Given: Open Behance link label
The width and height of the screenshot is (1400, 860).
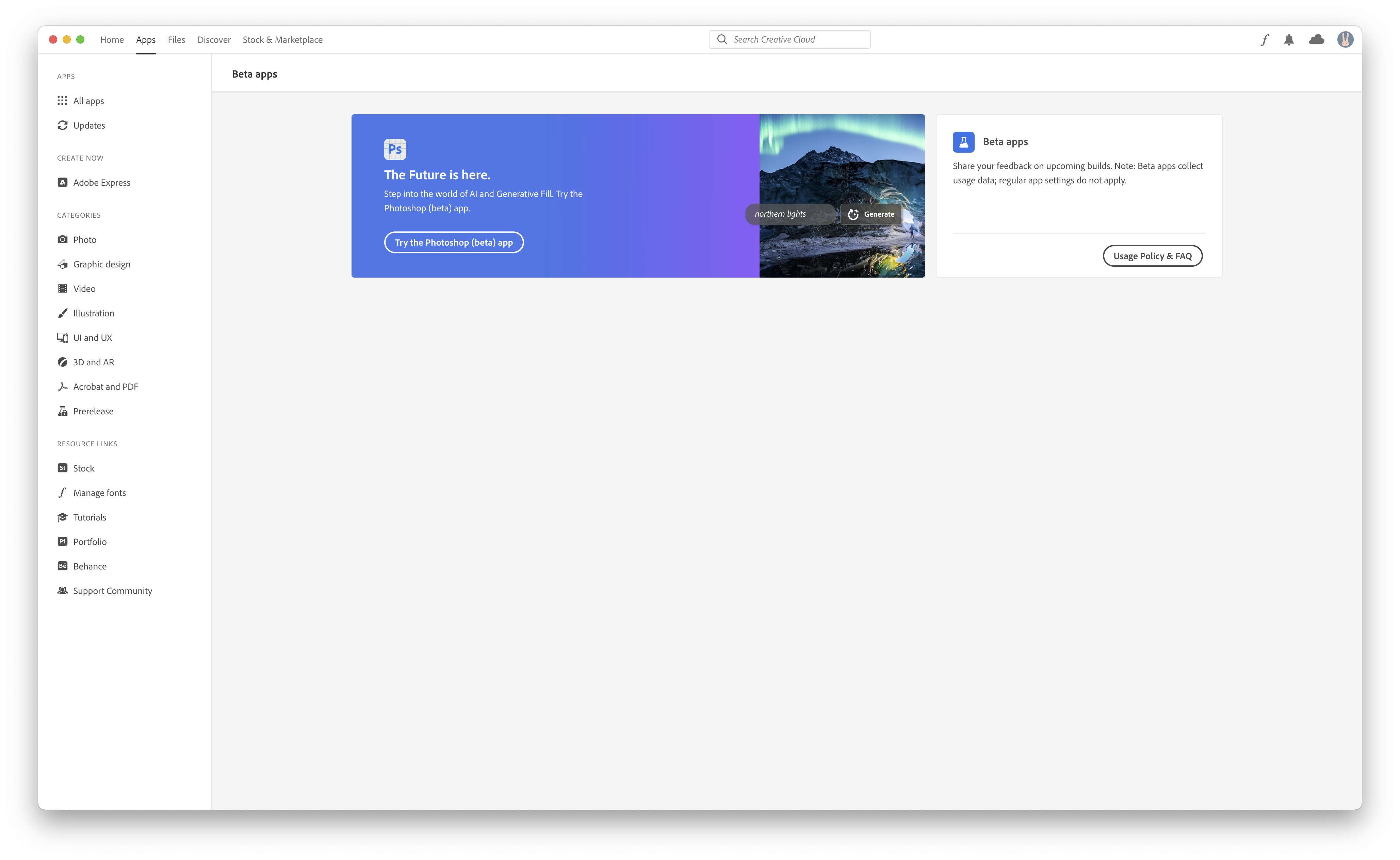Looking at the screenshot, I should click(x=90, y=566).
